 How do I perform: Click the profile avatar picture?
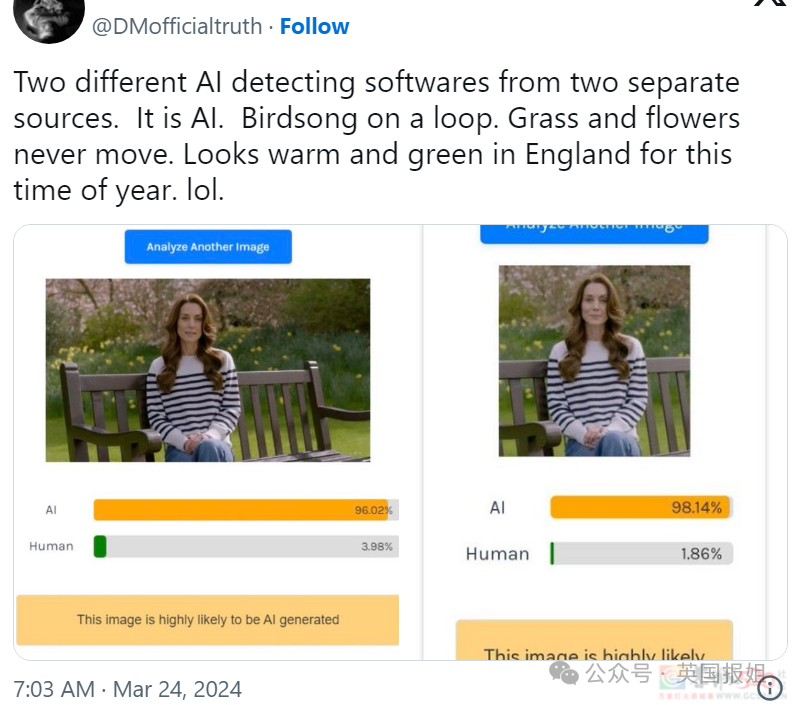(49, 18)
